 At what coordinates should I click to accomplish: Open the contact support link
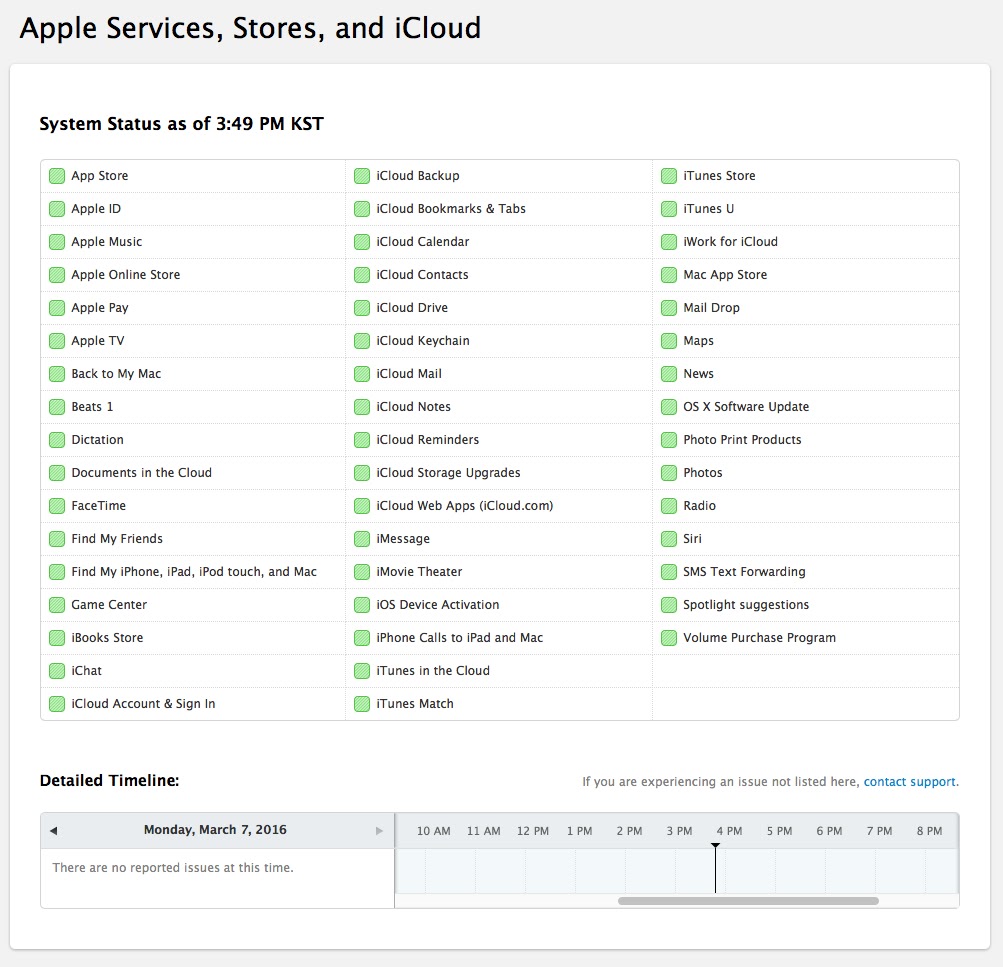point(910,782)
